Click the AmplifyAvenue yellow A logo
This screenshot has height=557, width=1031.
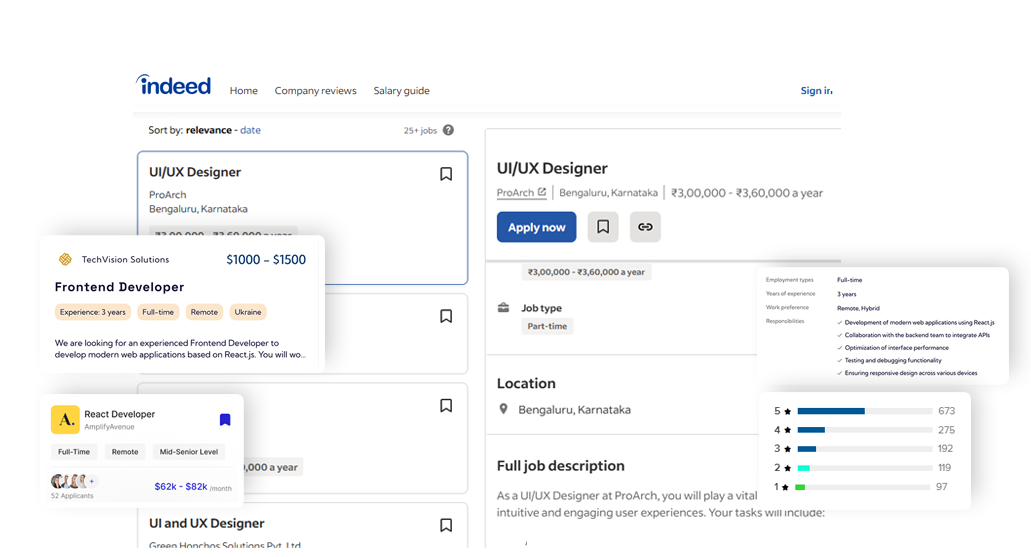pyautogui.click(x=65, y=419)
